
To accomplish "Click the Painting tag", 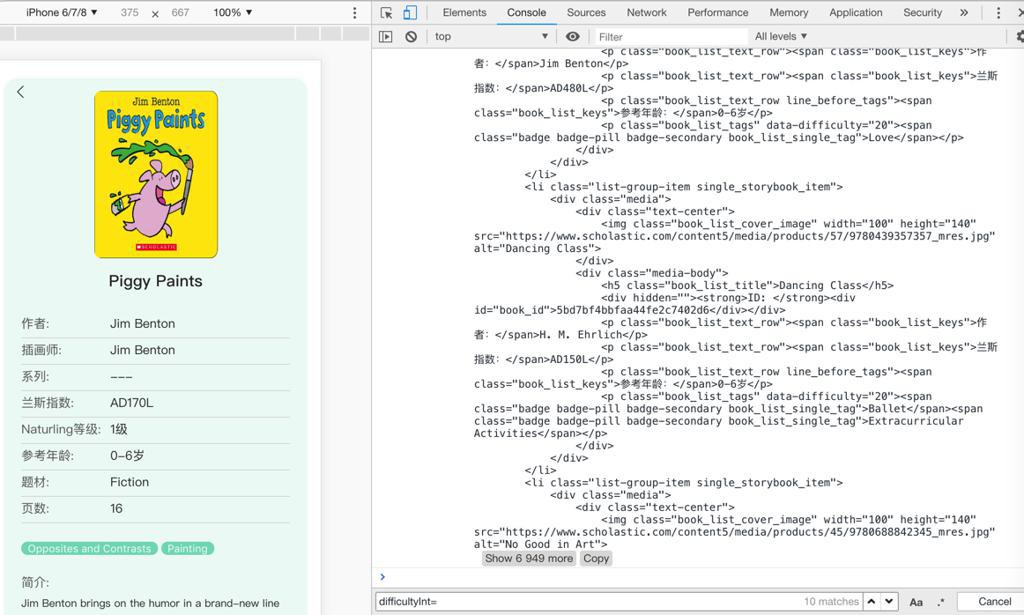I will coord(187,548).
